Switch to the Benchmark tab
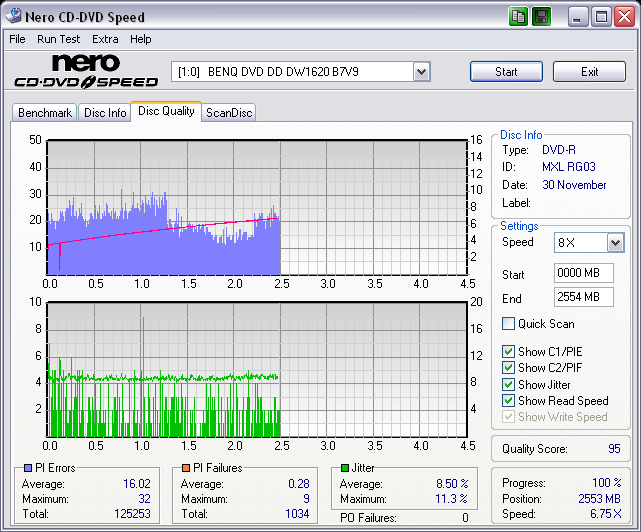641x532 pixels. pos(45,113)
